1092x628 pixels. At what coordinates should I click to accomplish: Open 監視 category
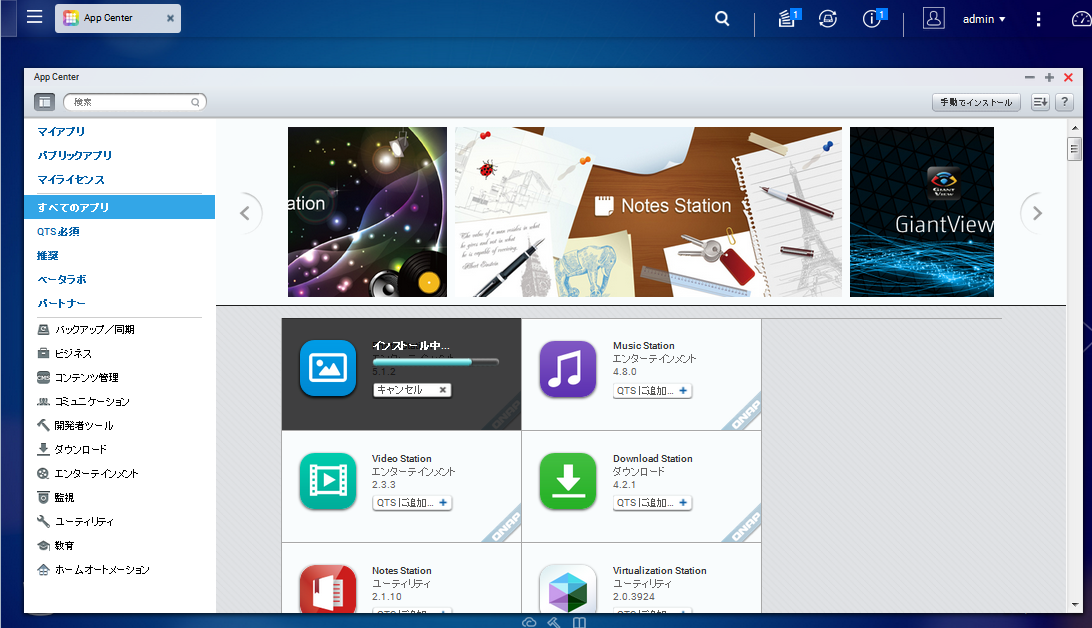point(56,498)
